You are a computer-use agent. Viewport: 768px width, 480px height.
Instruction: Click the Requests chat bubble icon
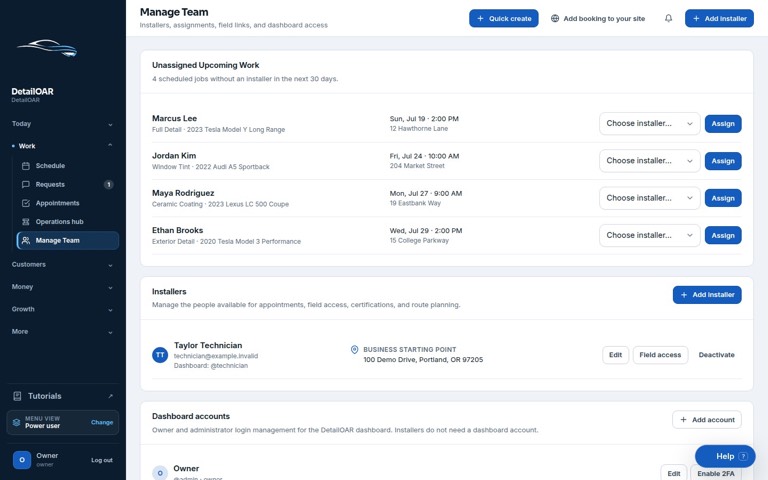26,184
